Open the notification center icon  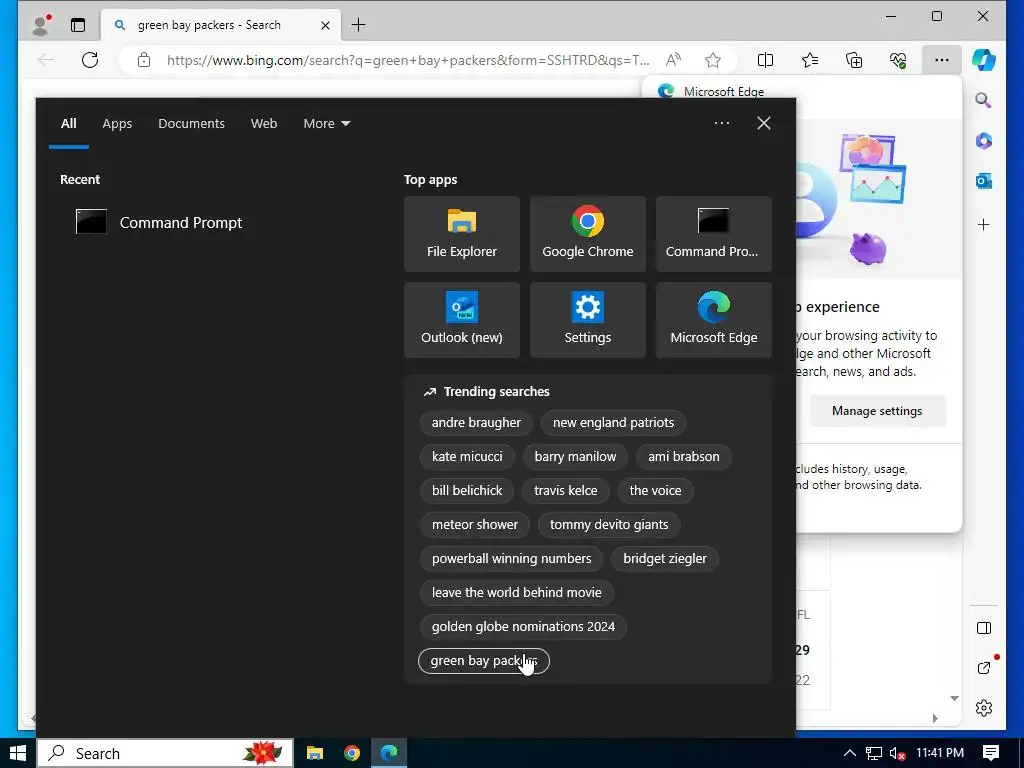991,753
